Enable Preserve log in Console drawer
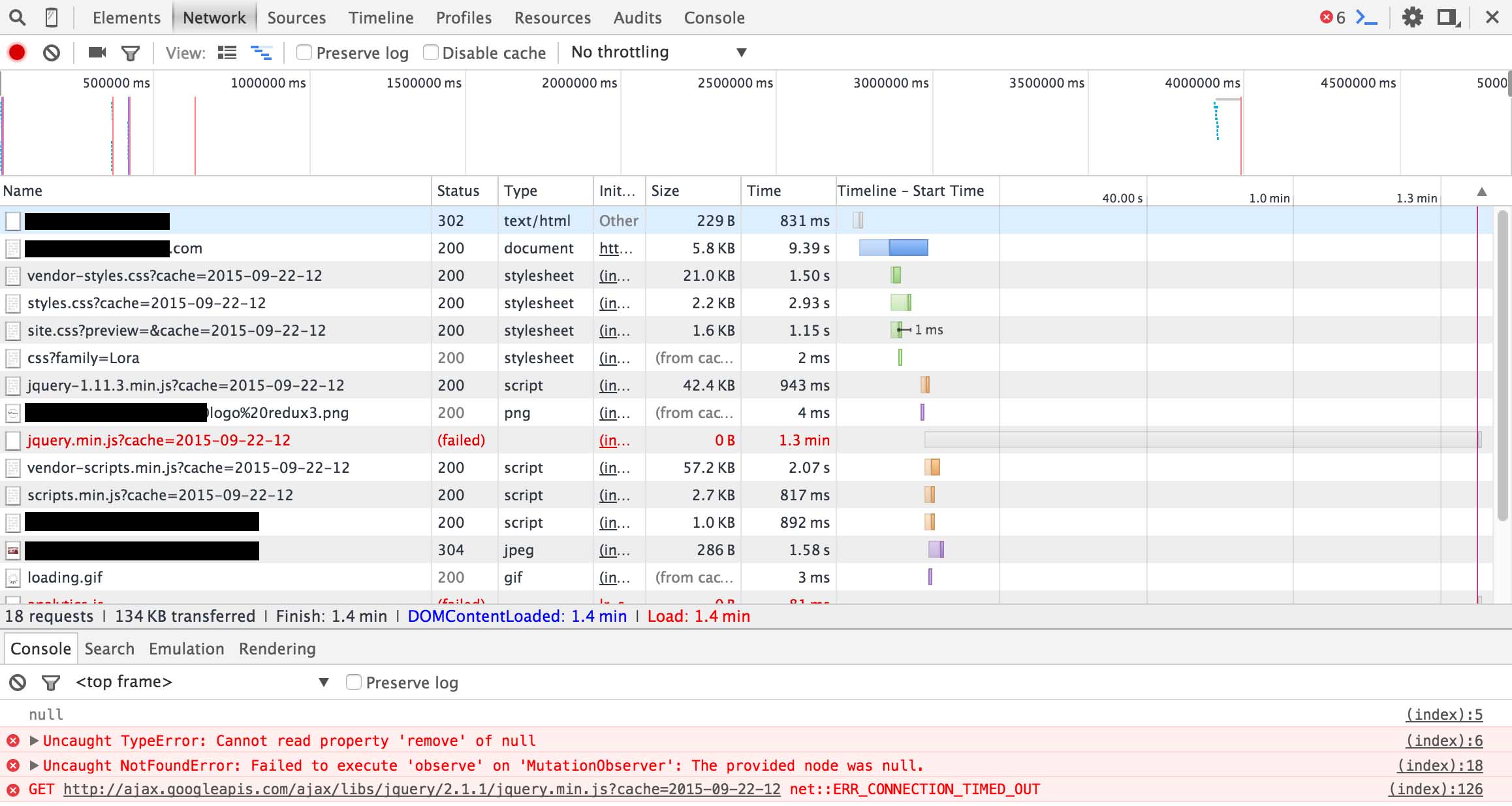The height and width of the screenshot is (806, 1512). (354, 682)
